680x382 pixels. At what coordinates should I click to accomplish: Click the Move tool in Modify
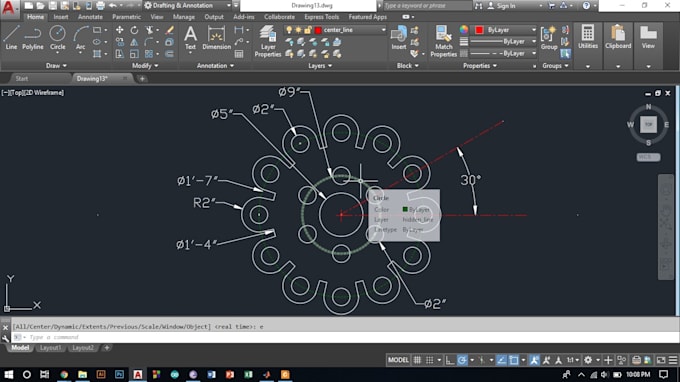coord(119,30)
